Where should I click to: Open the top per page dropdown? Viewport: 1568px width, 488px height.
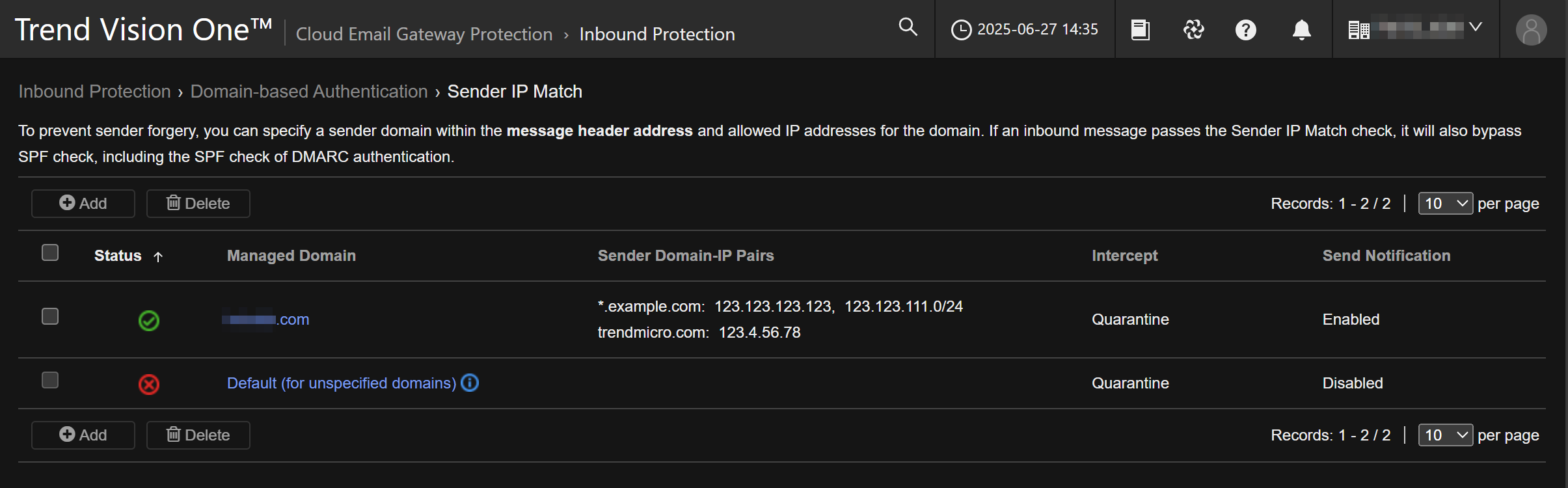pos(1445,204)
